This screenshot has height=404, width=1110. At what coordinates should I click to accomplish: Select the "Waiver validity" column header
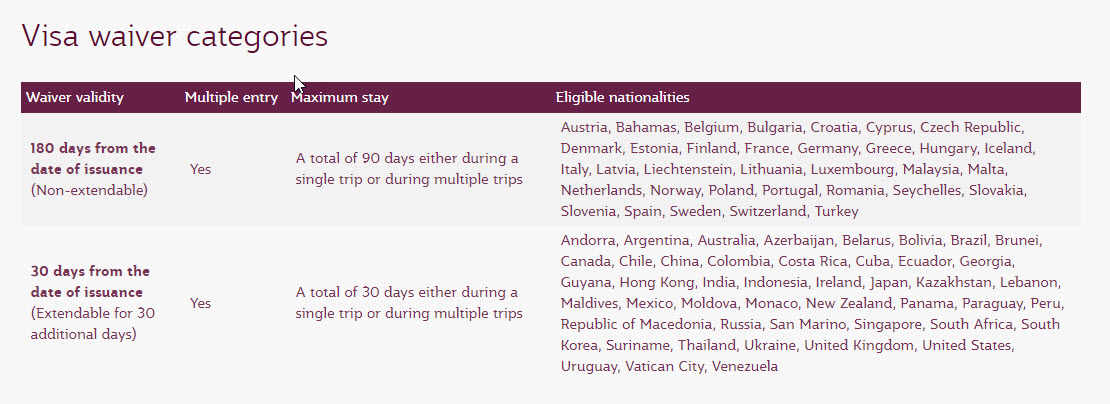coord(75,97)
